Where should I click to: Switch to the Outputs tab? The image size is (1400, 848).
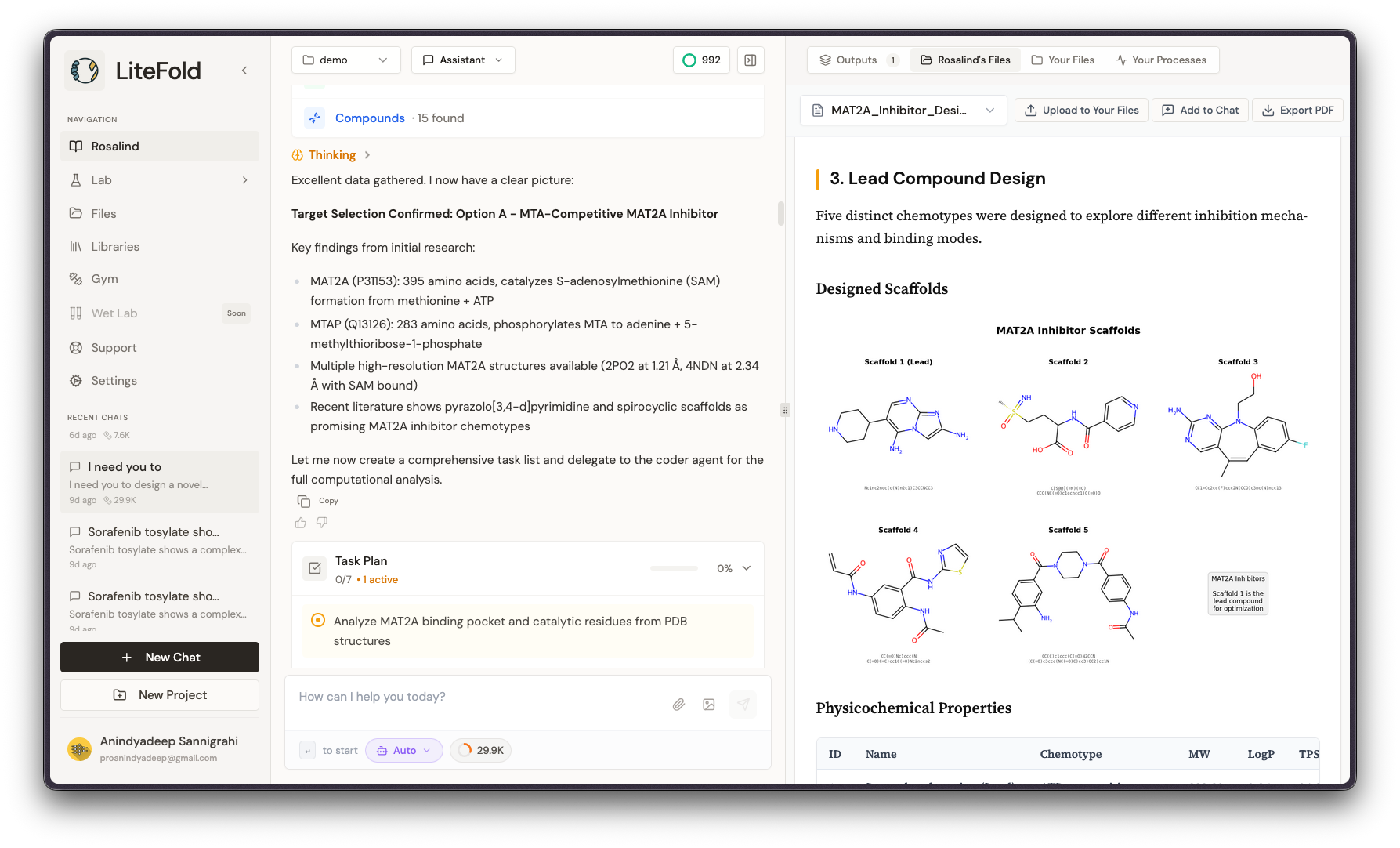tap(857, 59)
